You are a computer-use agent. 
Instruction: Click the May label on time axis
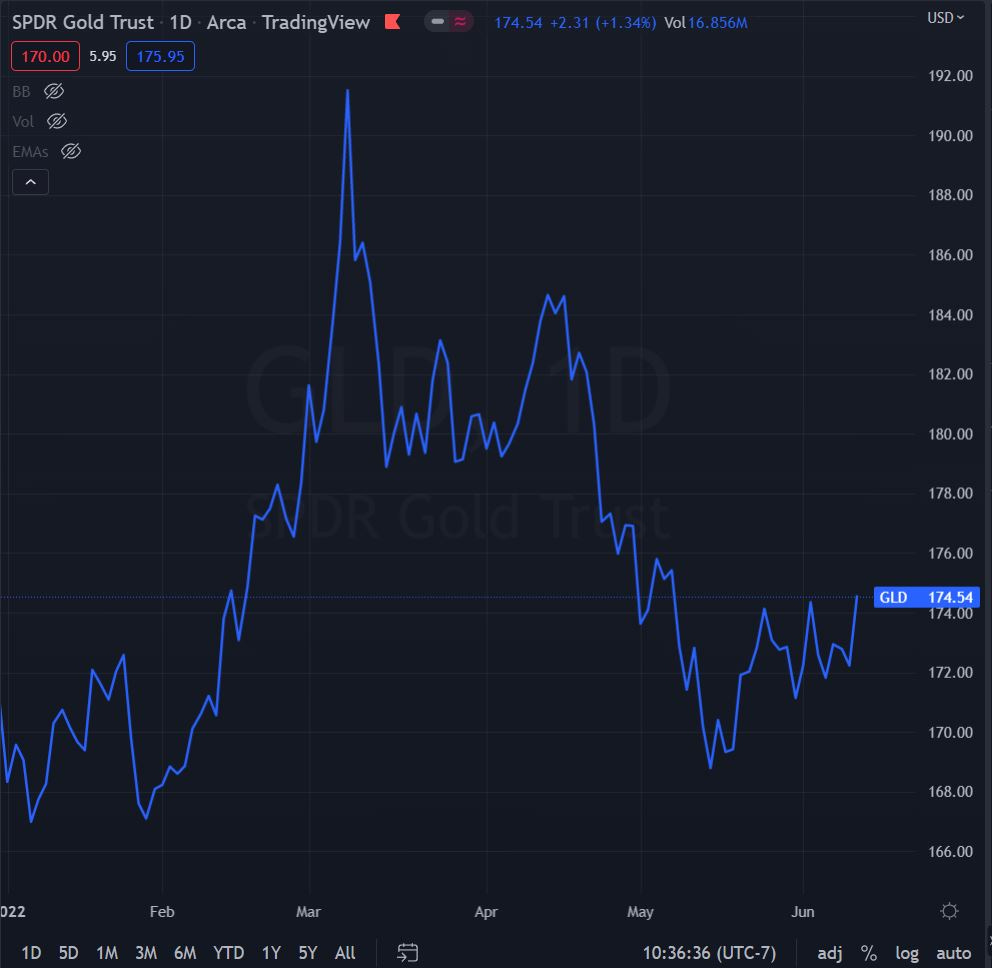tap(640, 912)
